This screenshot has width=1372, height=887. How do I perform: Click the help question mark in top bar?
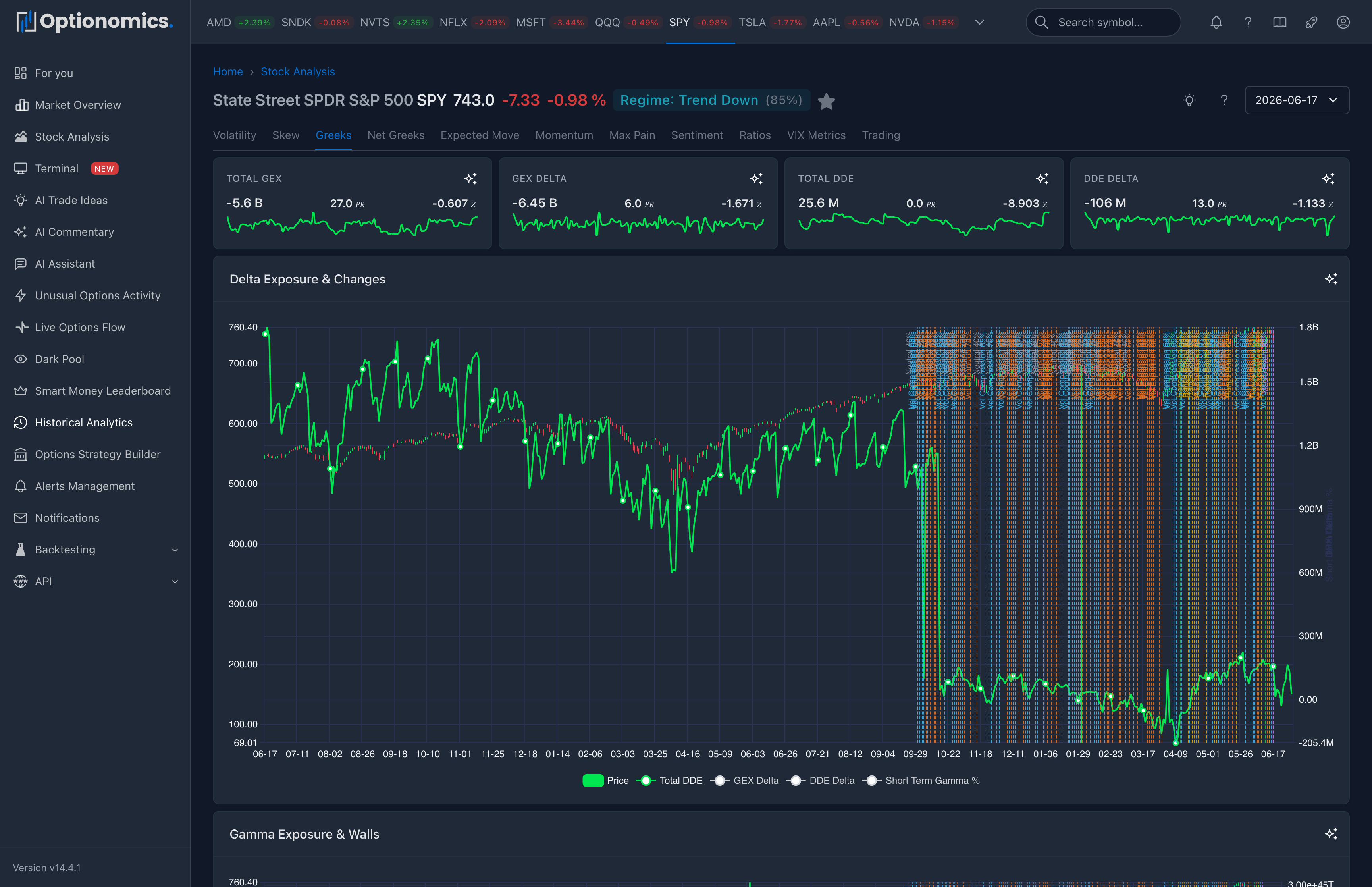(x=1248, y=23)
